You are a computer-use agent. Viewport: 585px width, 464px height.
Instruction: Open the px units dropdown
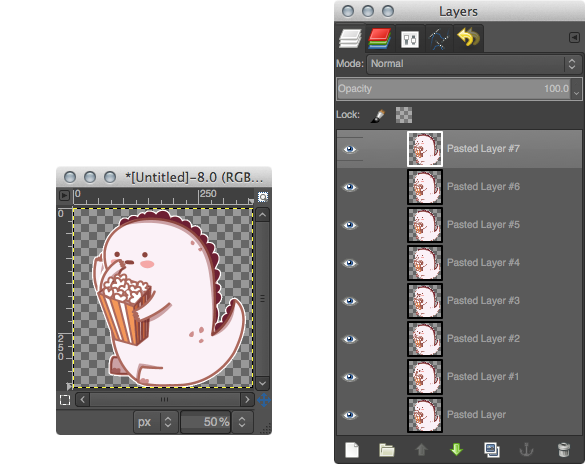pos(154,422)
